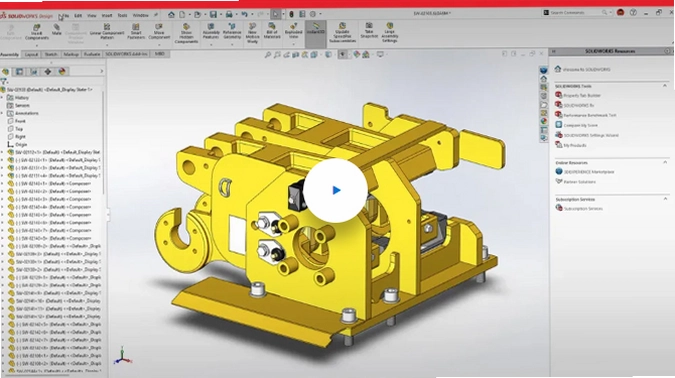Click the Insert Components tool
The image size is (675, 378).
[x=37, y=33]
